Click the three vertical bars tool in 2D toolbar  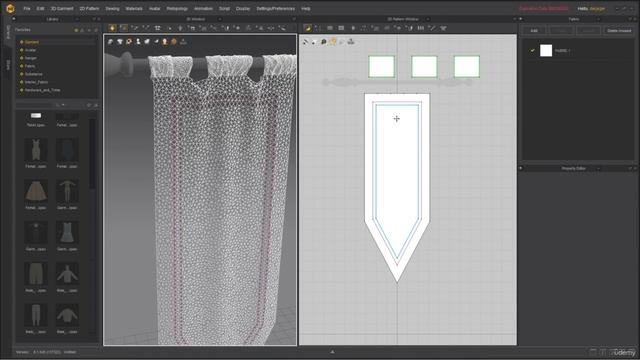[421, 28]
